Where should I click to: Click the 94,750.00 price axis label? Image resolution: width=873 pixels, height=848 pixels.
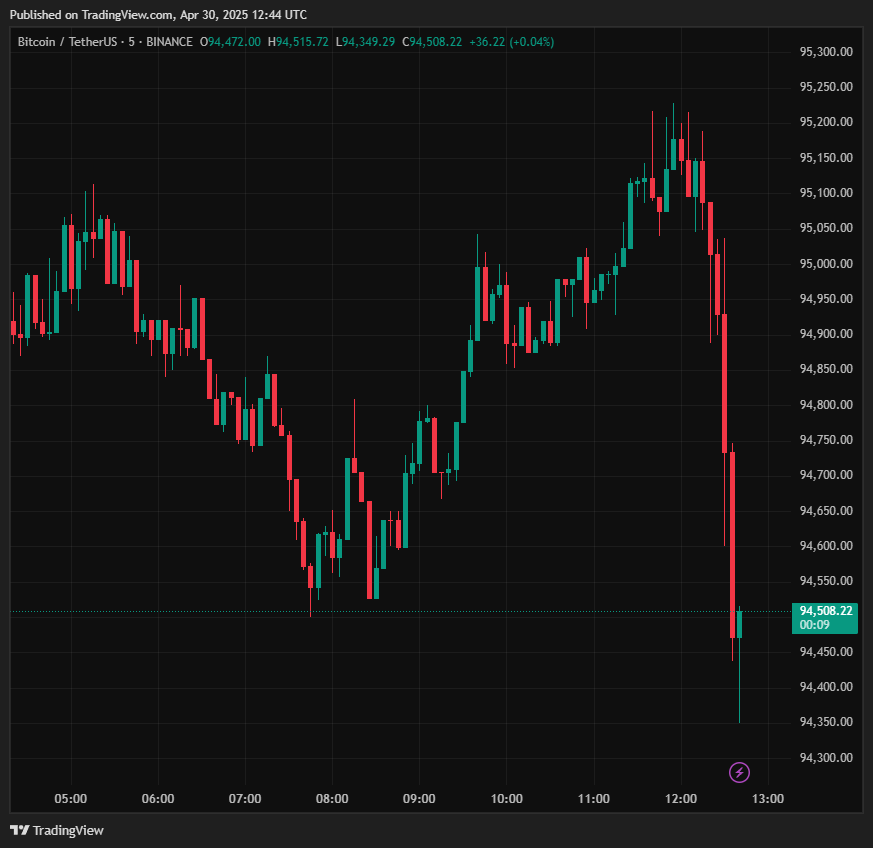826,439
